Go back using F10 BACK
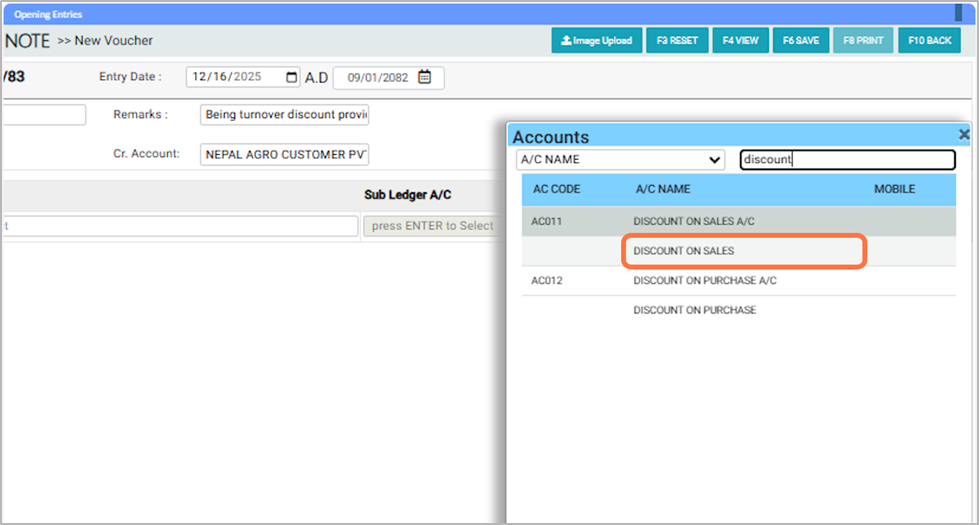 929,41
